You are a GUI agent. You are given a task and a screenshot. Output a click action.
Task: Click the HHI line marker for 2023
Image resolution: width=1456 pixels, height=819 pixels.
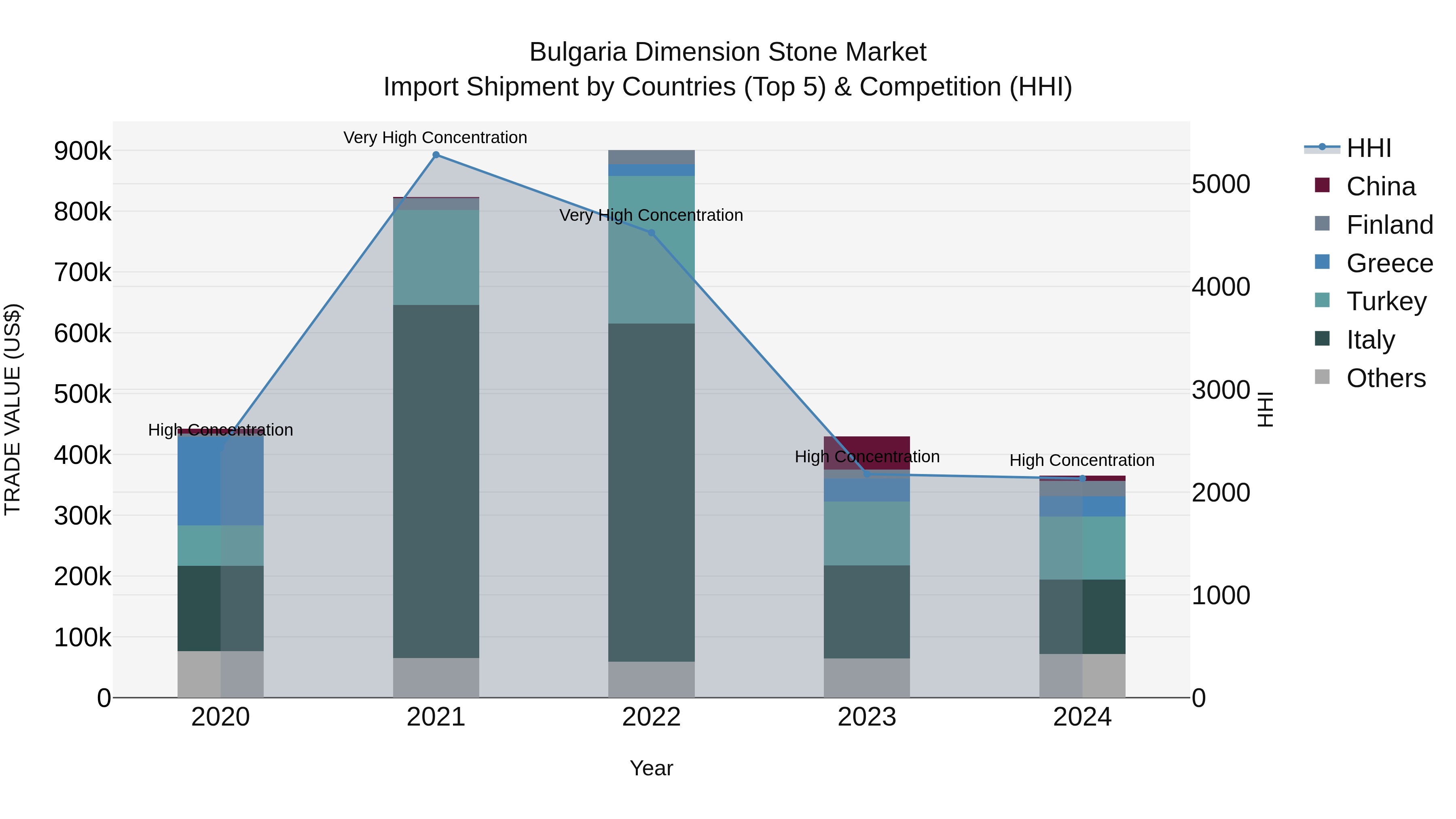[x=867, y=474]
